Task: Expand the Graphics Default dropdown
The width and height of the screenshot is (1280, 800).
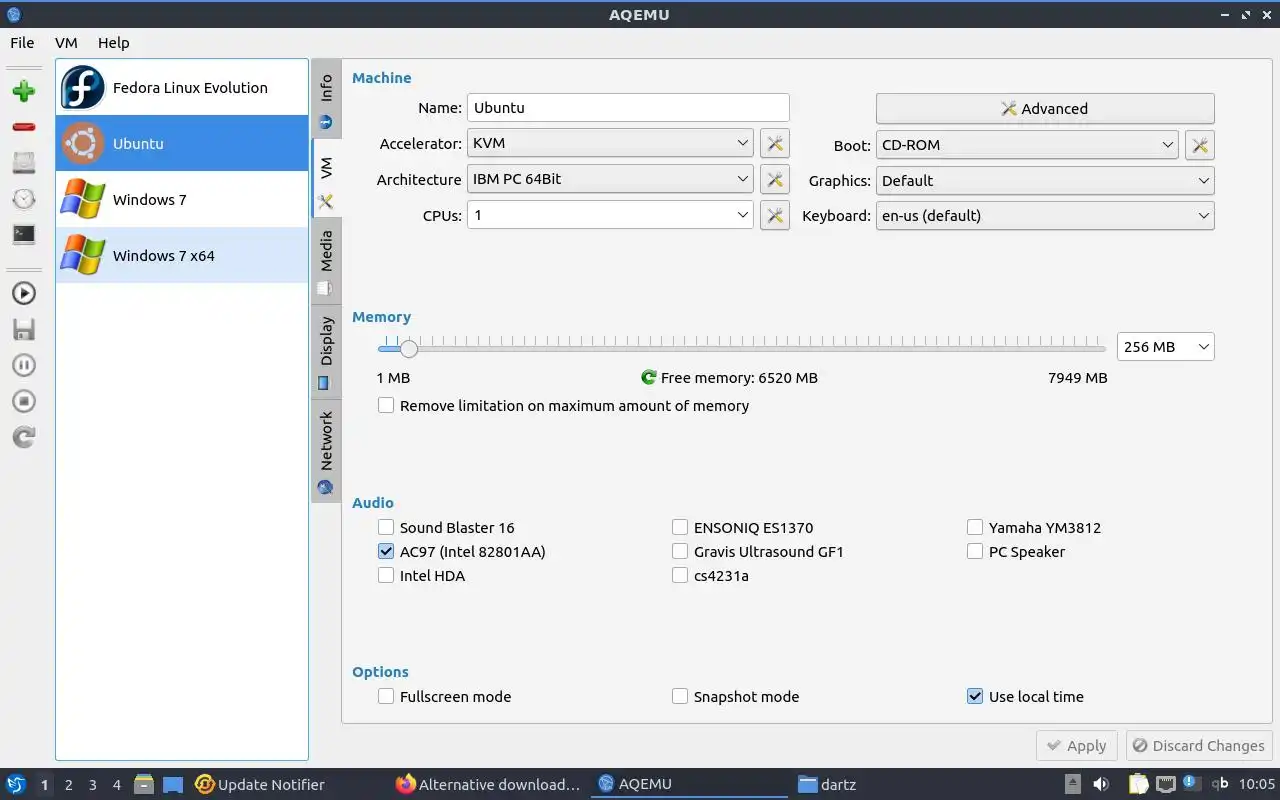Action: click(x=1045, y=181)
